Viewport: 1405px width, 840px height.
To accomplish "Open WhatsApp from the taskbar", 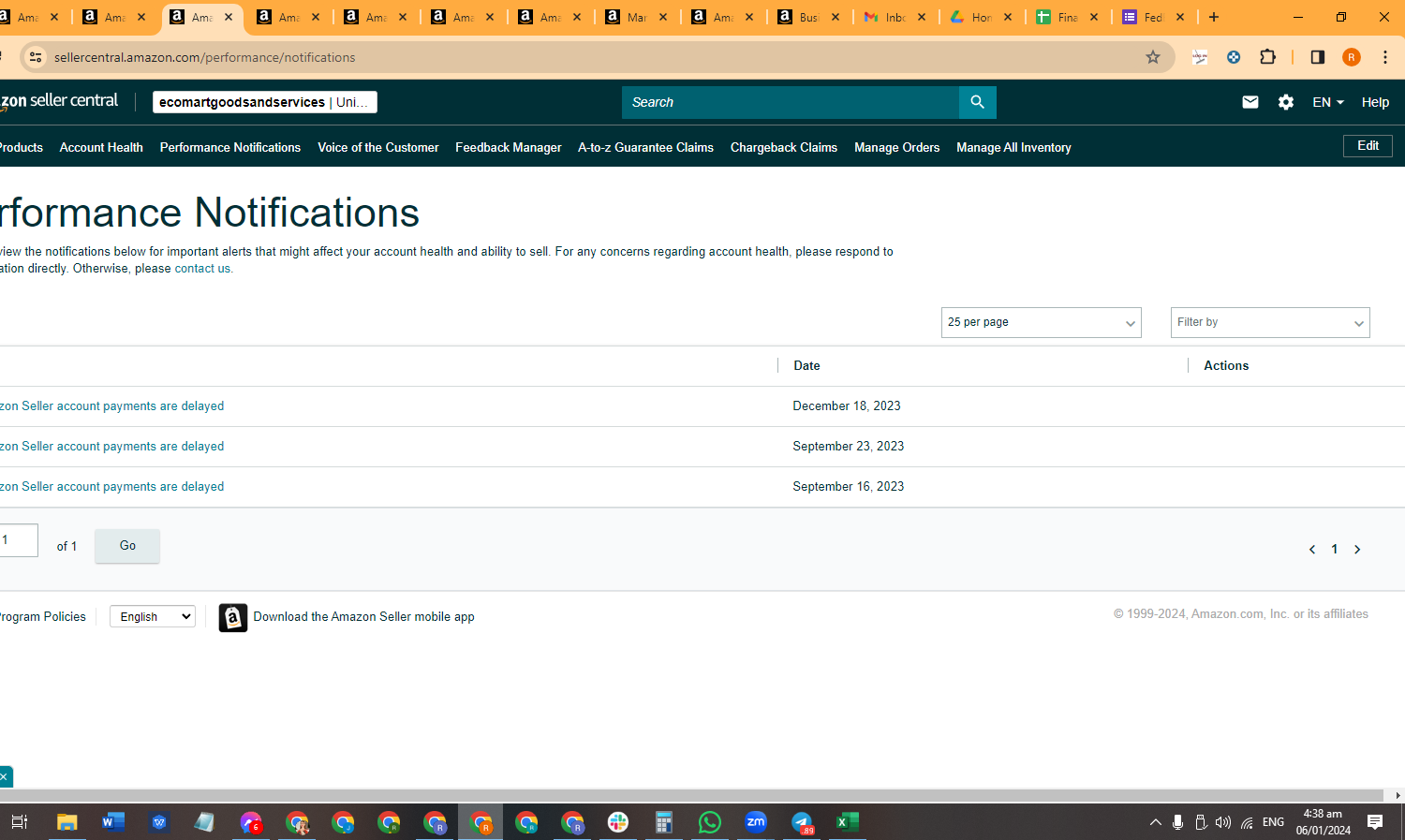I will click(x=710, y=822).
